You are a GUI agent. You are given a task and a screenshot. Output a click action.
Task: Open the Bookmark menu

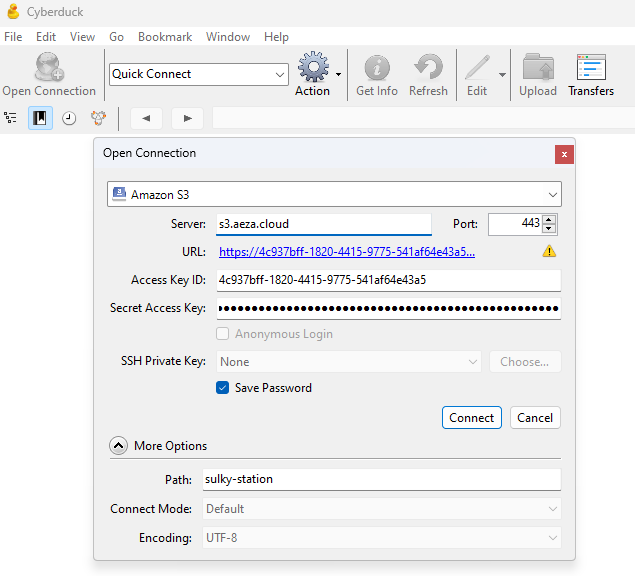[x=165, y=37]
